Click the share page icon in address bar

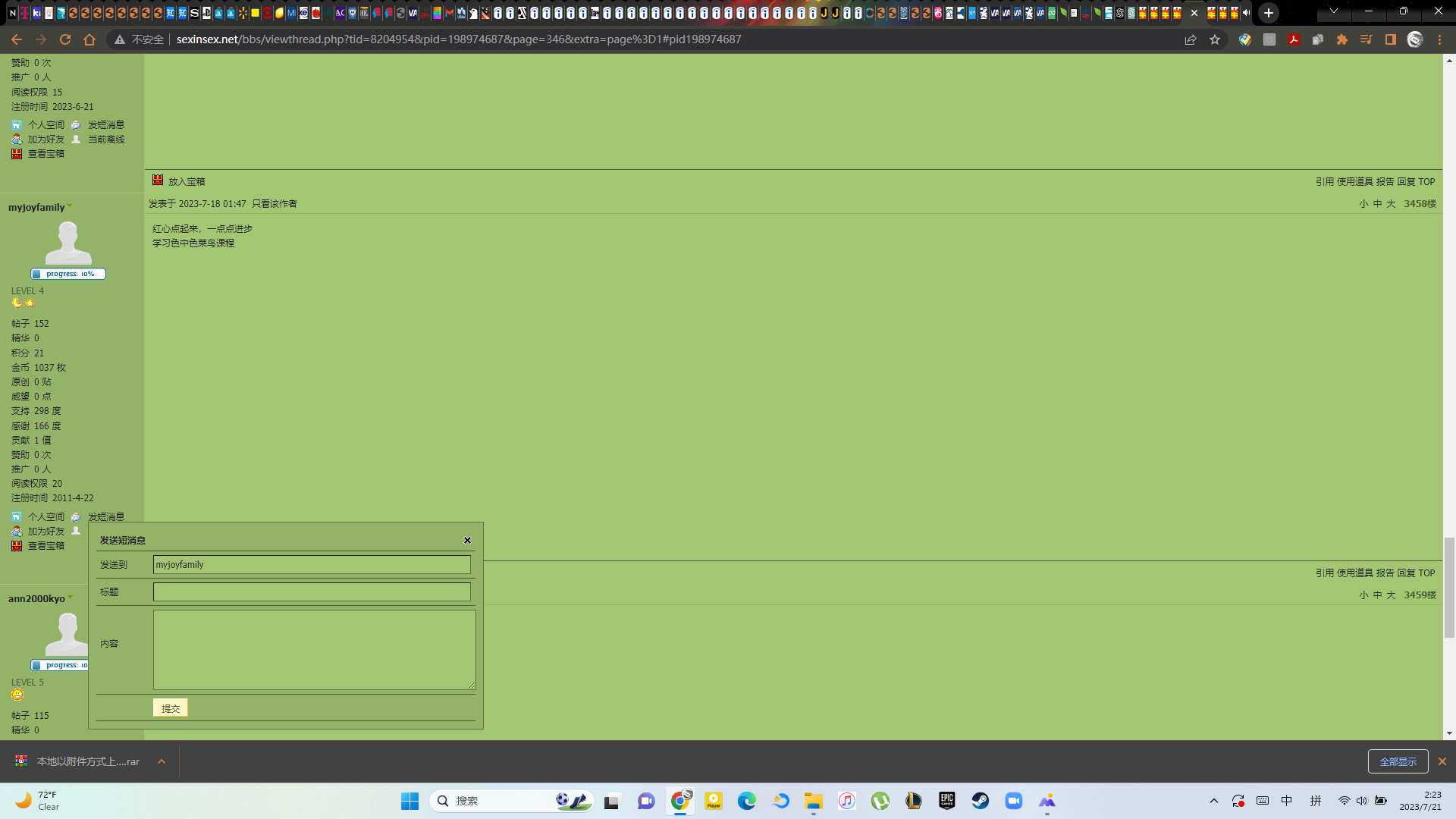[1191, 39]
